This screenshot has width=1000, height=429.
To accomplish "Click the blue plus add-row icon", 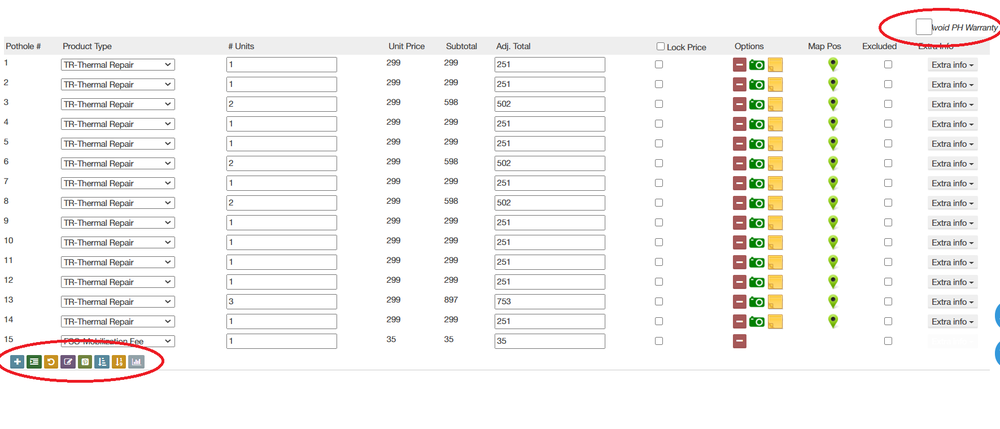I will 17,361.
